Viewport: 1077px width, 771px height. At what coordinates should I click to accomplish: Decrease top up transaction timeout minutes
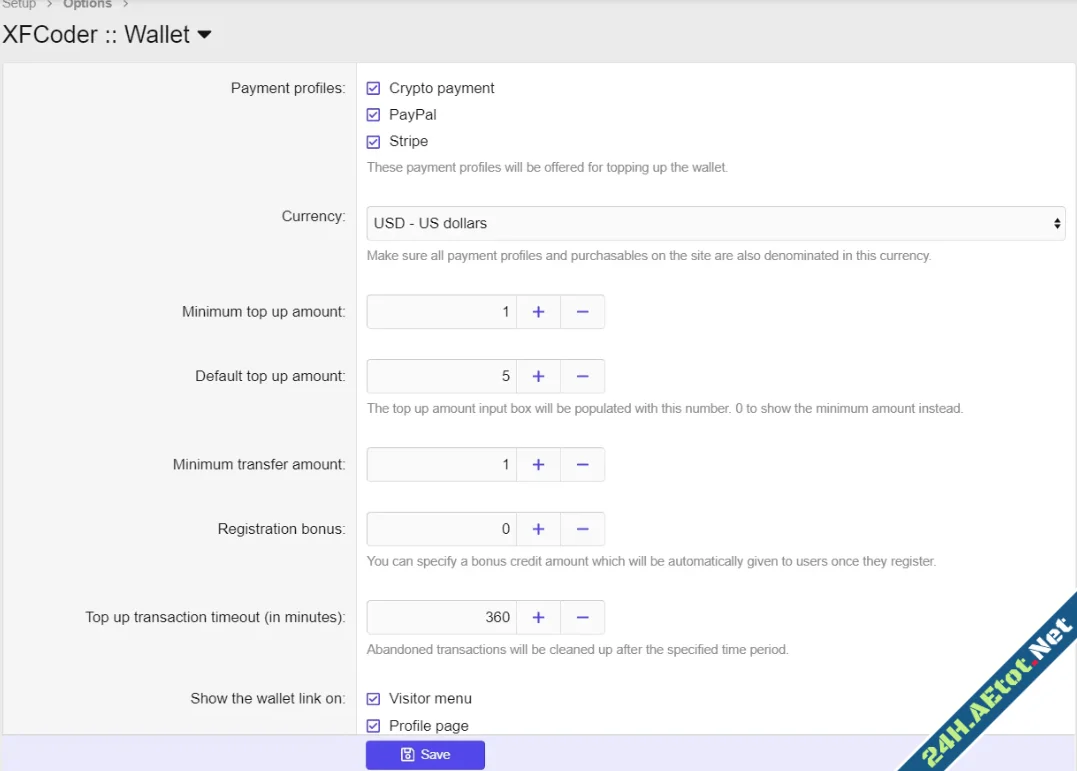click(582, 617)
